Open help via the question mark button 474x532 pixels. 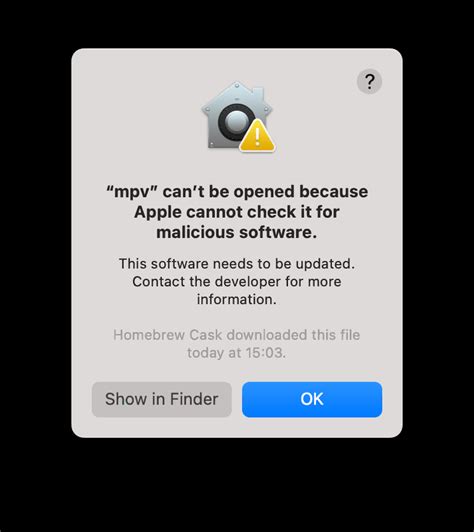(369, 81)
